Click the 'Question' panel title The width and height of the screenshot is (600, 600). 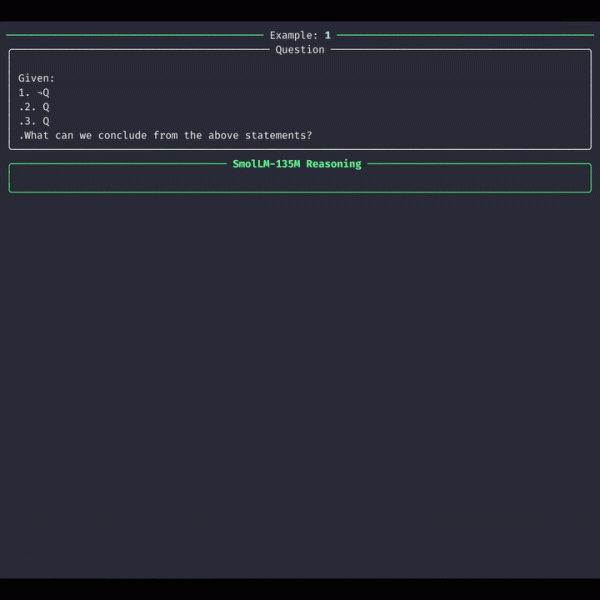[300, 50]
